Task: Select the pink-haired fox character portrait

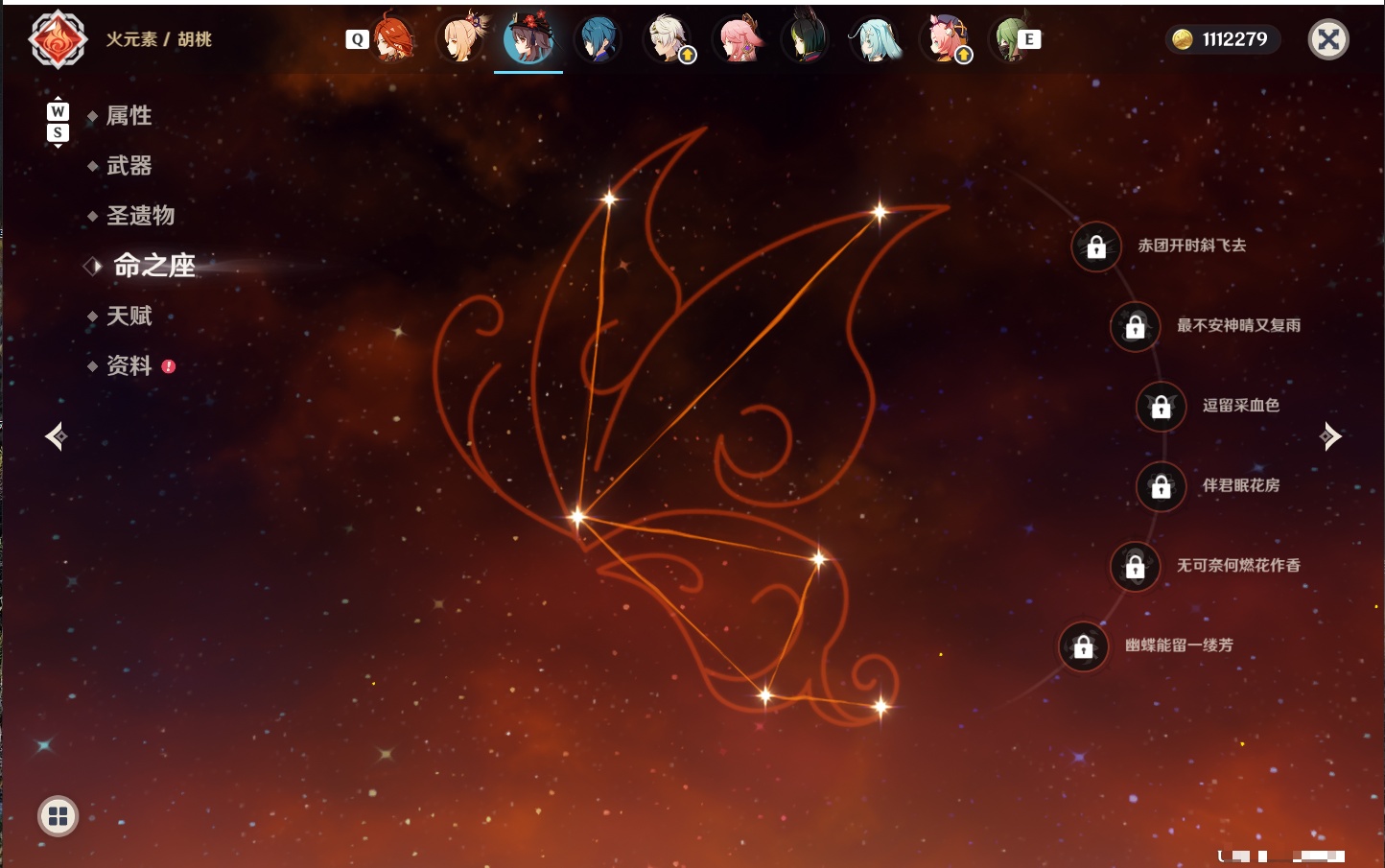Action: click(739, 39)
